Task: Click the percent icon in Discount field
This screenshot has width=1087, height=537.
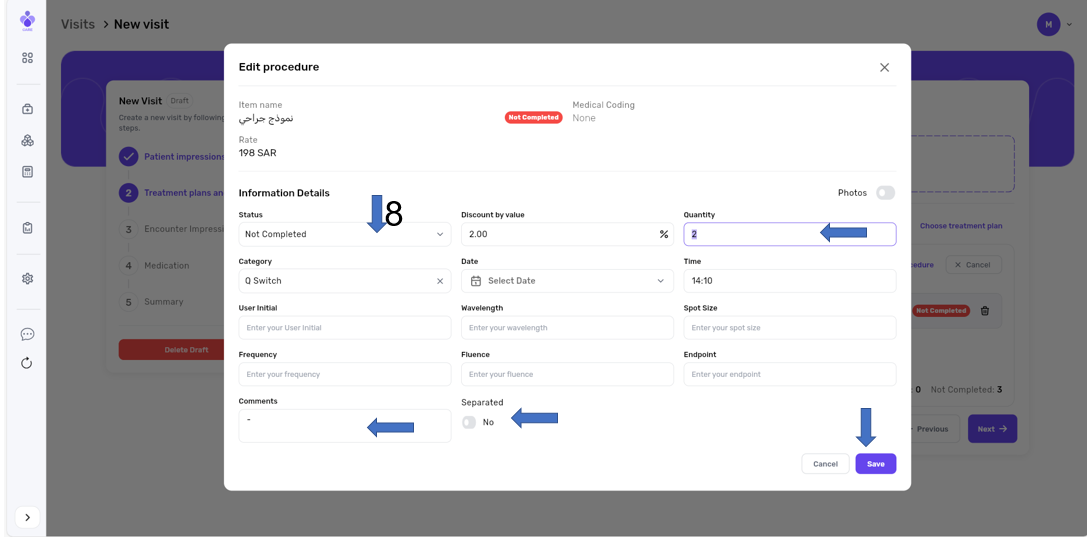Action: coord(663,234)
